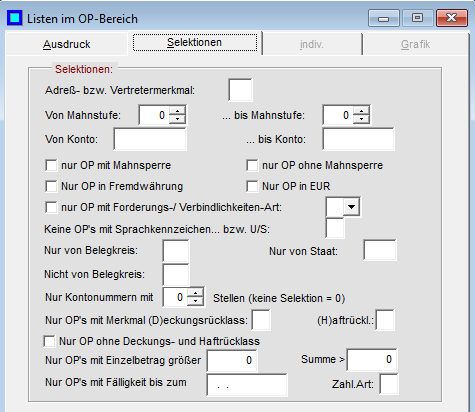Open the Grafik tab

[415, 44]
